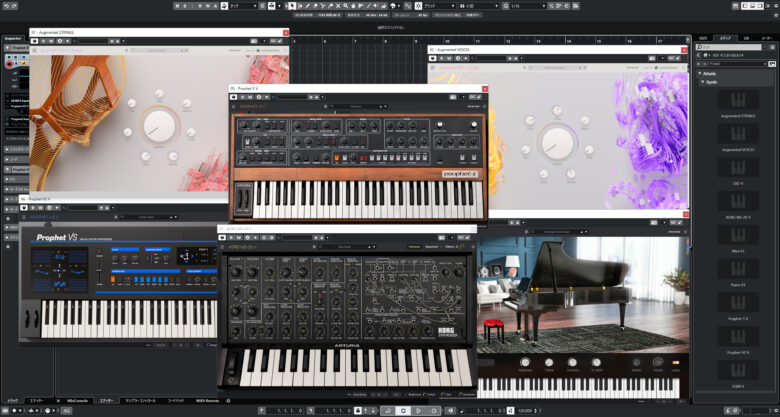
Task: Collapse the Arturia category in media browser
Action: point(699,73)
